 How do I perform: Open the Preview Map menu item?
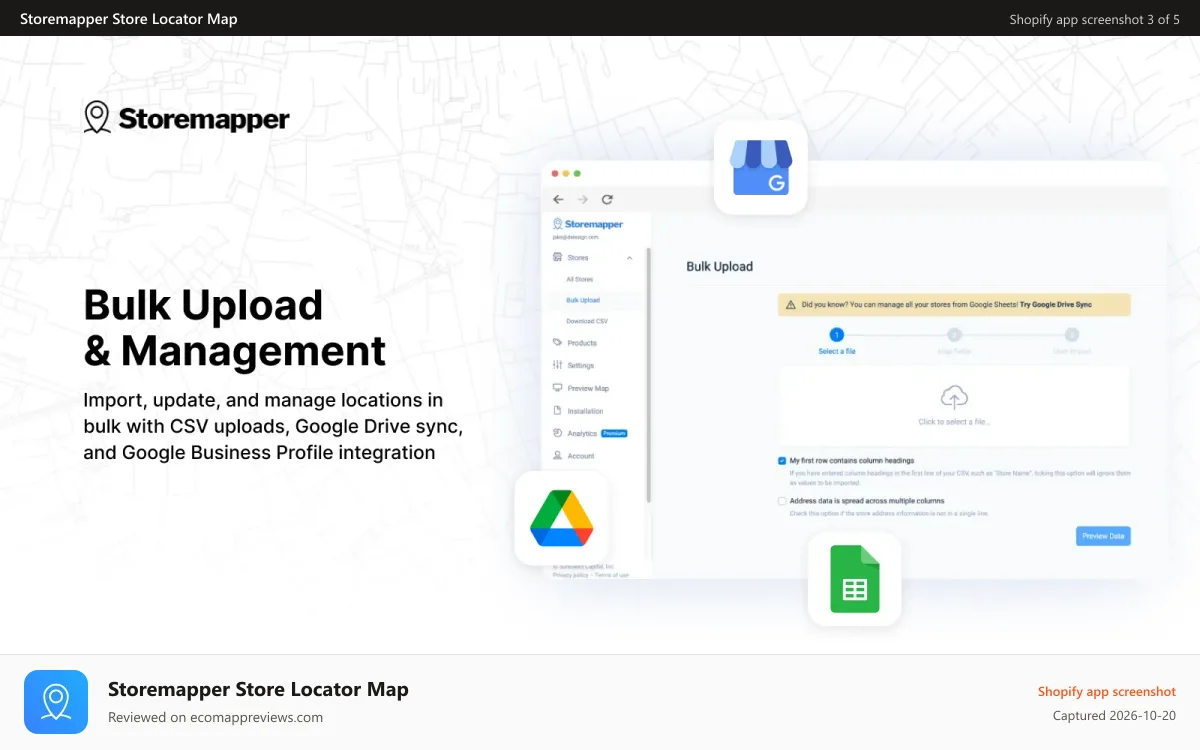pos(588,388)
